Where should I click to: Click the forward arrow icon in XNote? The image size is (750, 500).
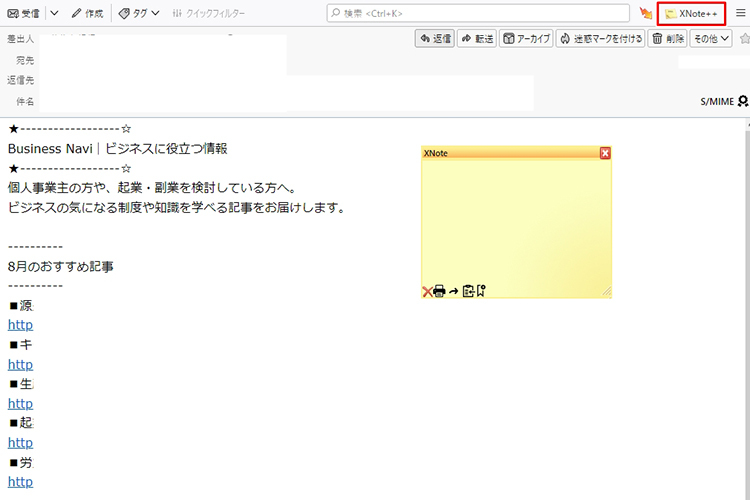[453, 291]
